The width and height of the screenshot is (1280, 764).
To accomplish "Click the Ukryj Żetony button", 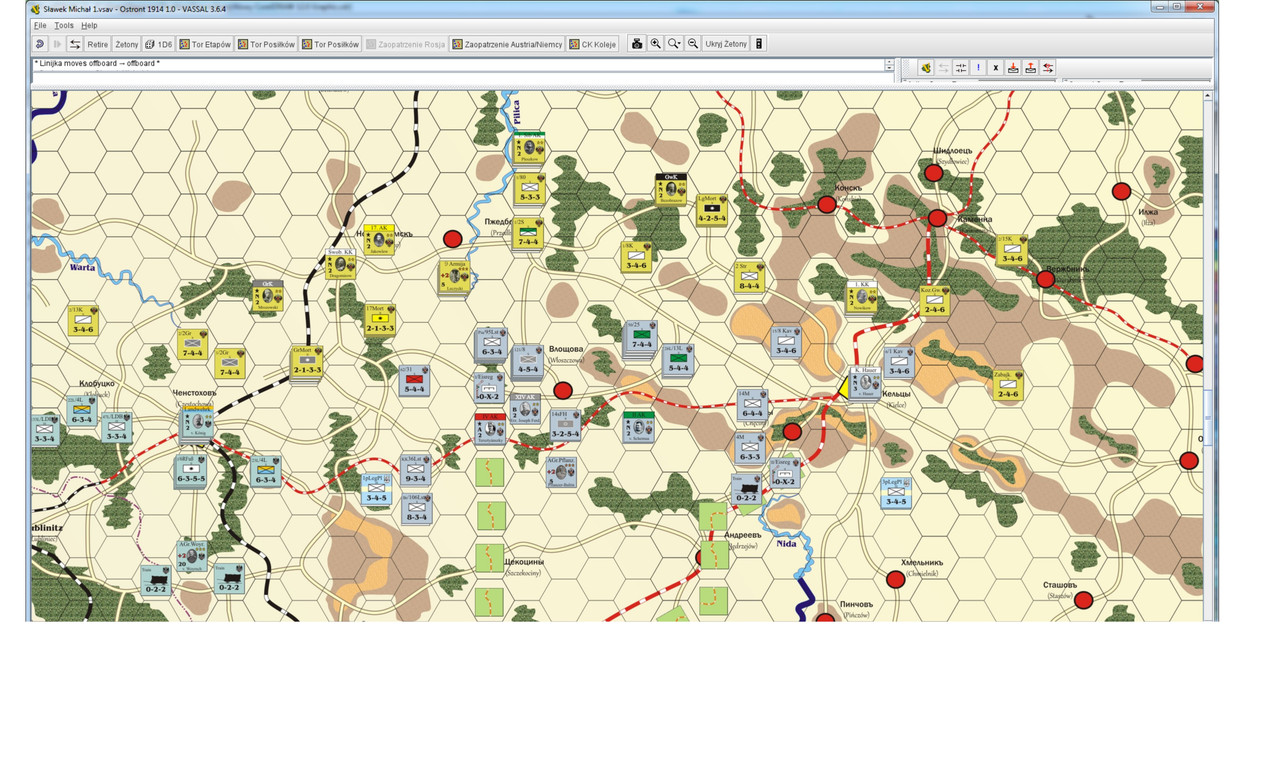I will (x=726, y=44).
